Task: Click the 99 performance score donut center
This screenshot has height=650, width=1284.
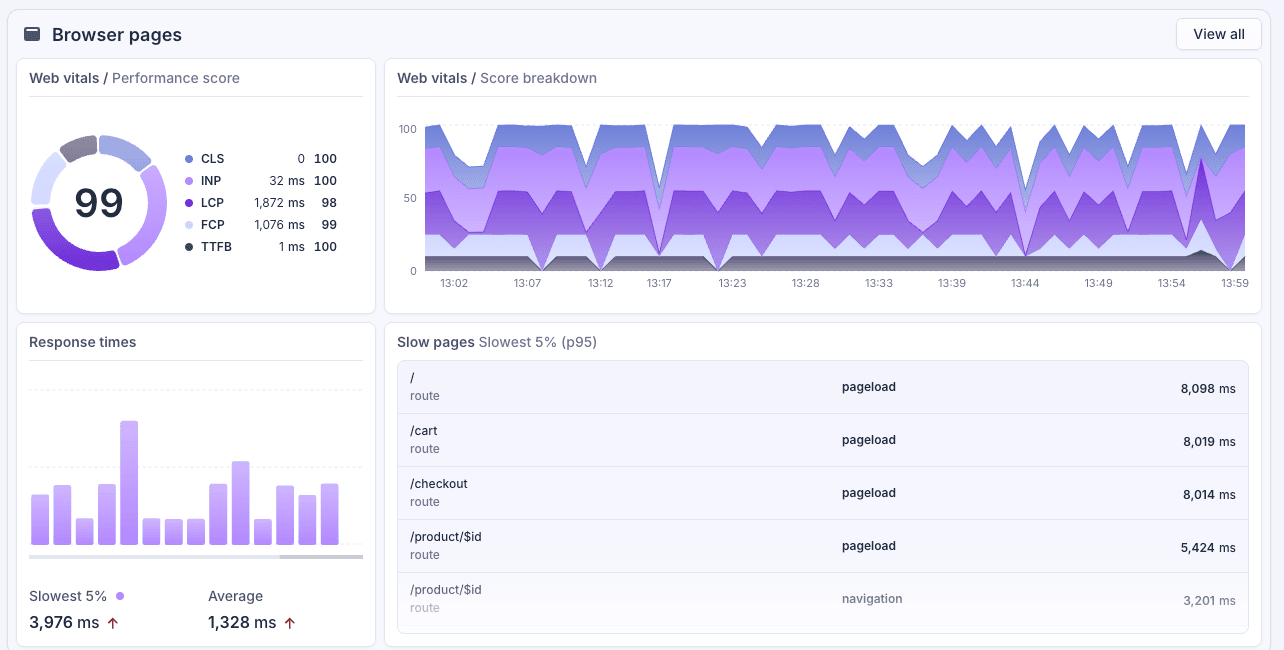Action: (x=99, y=203)
